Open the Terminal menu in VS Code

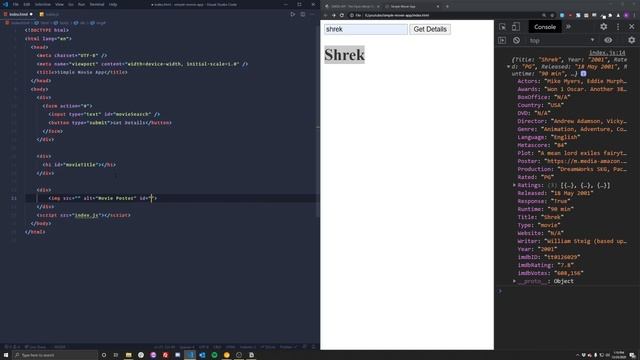pos(97,4)
